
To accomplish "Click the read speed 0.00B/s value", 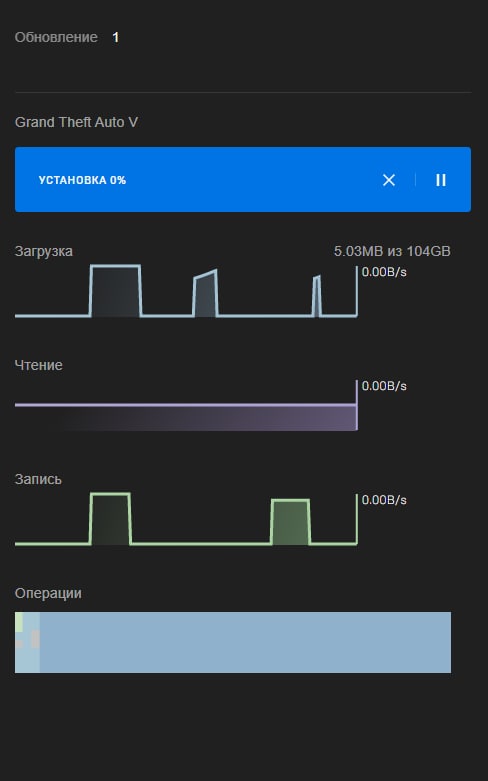I will coord(384,386).
